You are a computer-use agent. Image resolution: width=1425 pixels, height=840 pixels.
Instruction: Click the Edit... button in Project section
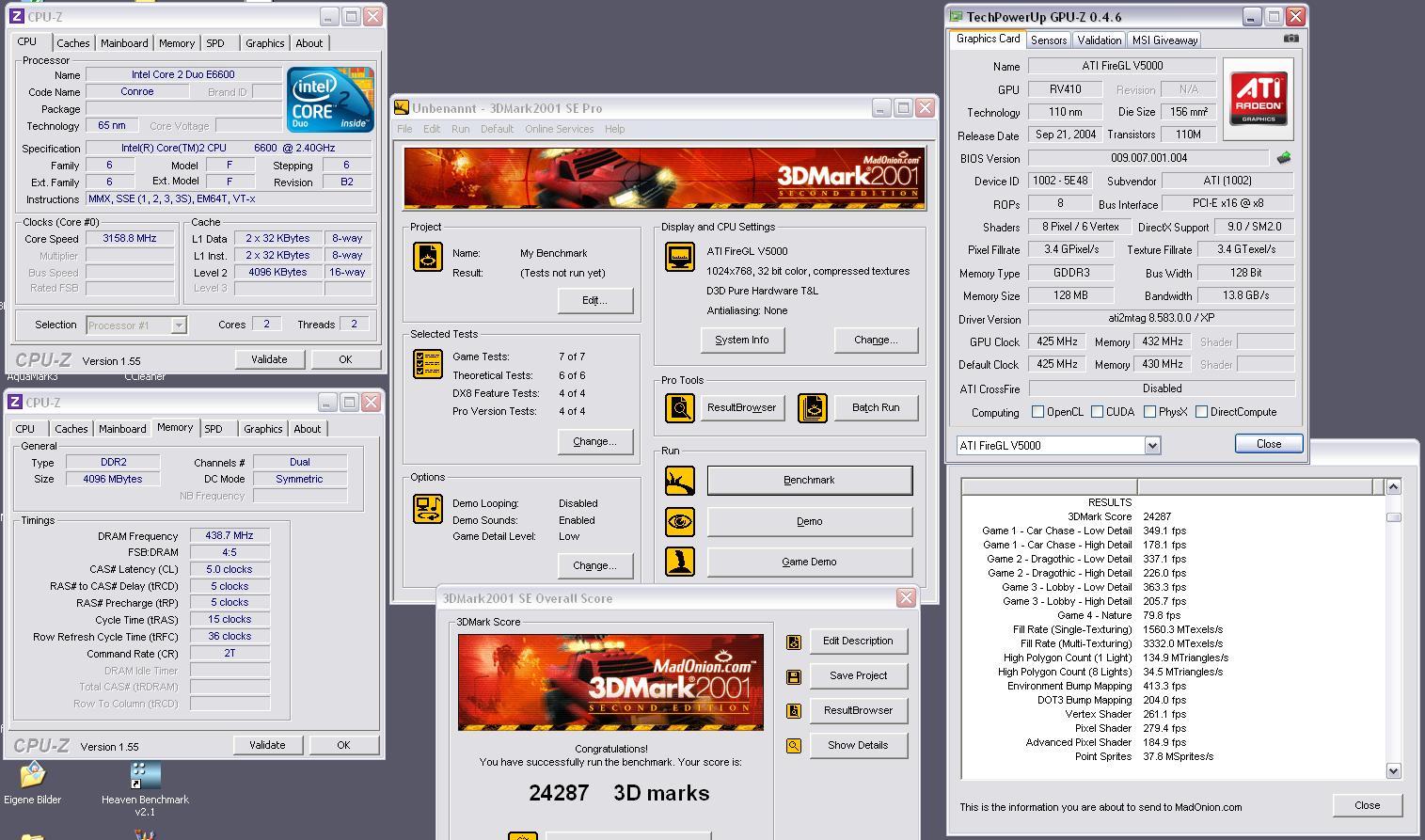(x=594, y=301)
